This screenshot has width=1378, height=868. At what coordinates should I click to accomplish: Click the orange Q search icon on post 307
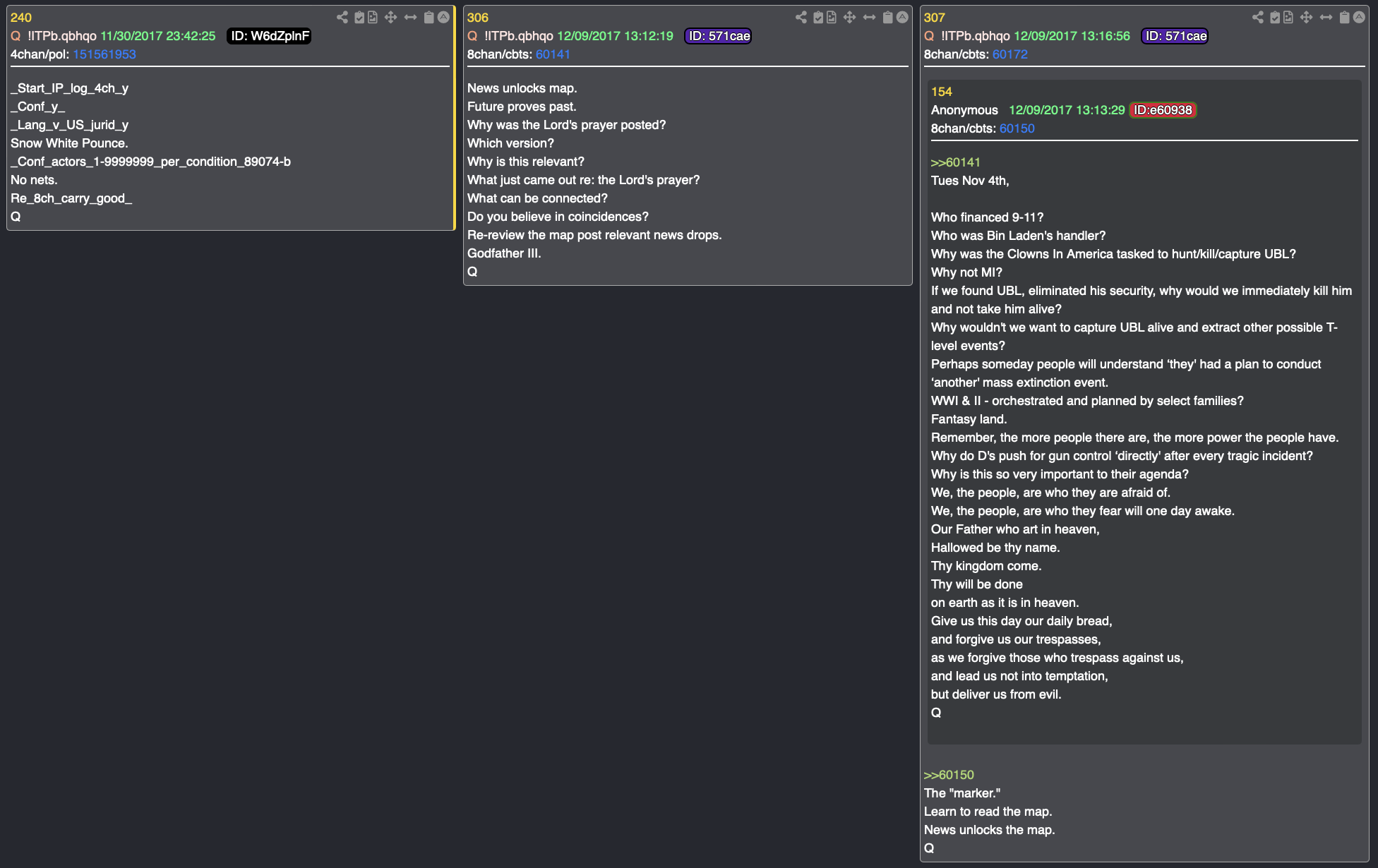pos(929,36)
